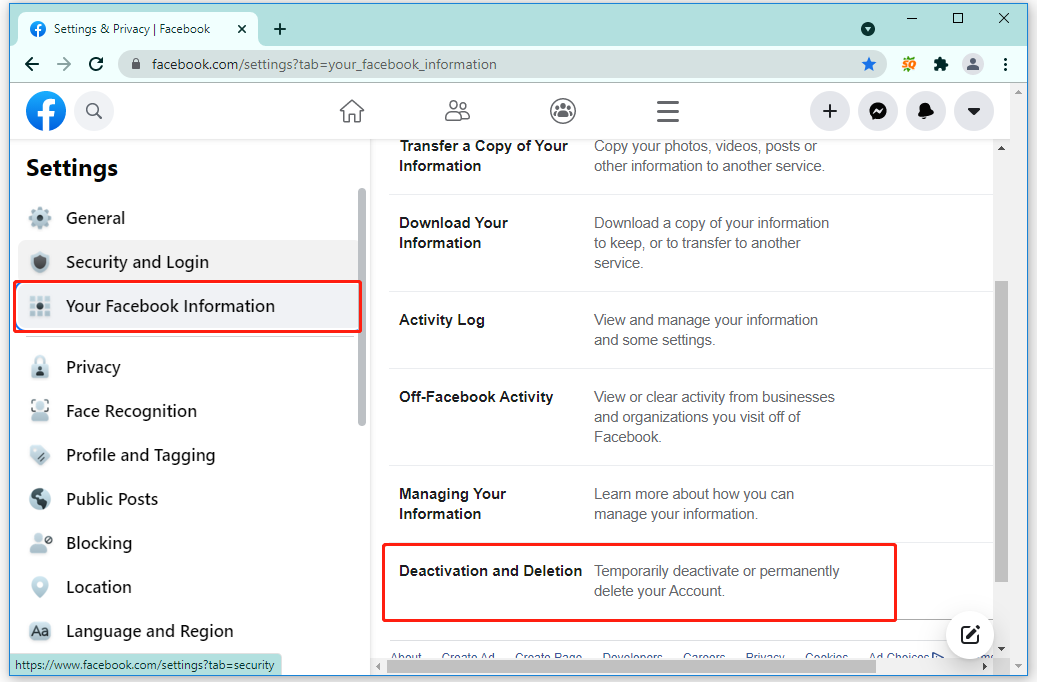This screenshot has height=682, width=1037.
Task: Go to Home feed icon
Action: click(352, 111)
